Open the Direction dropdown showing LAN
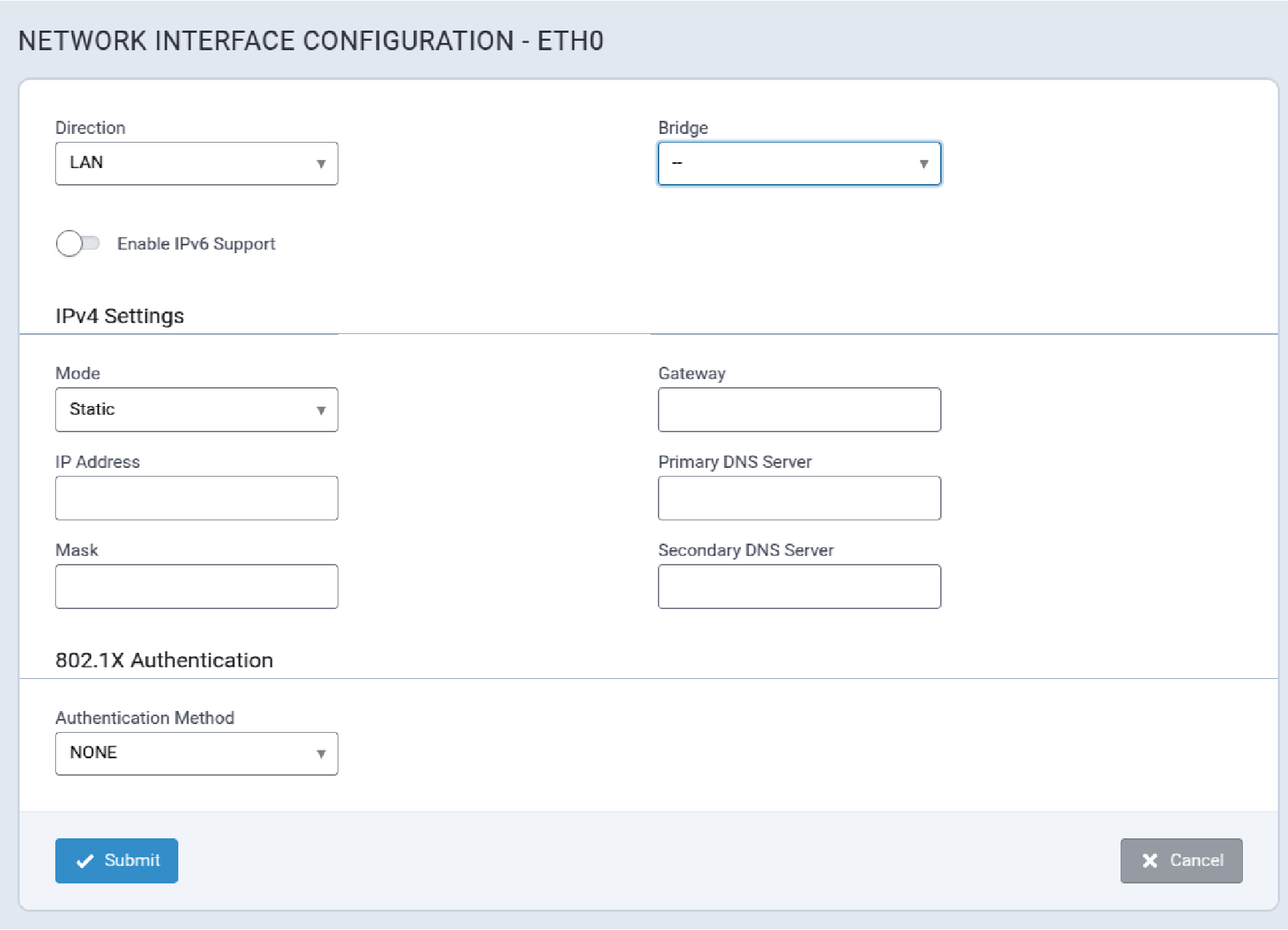This screenshot has height=930, width=1288. (196, 164)
